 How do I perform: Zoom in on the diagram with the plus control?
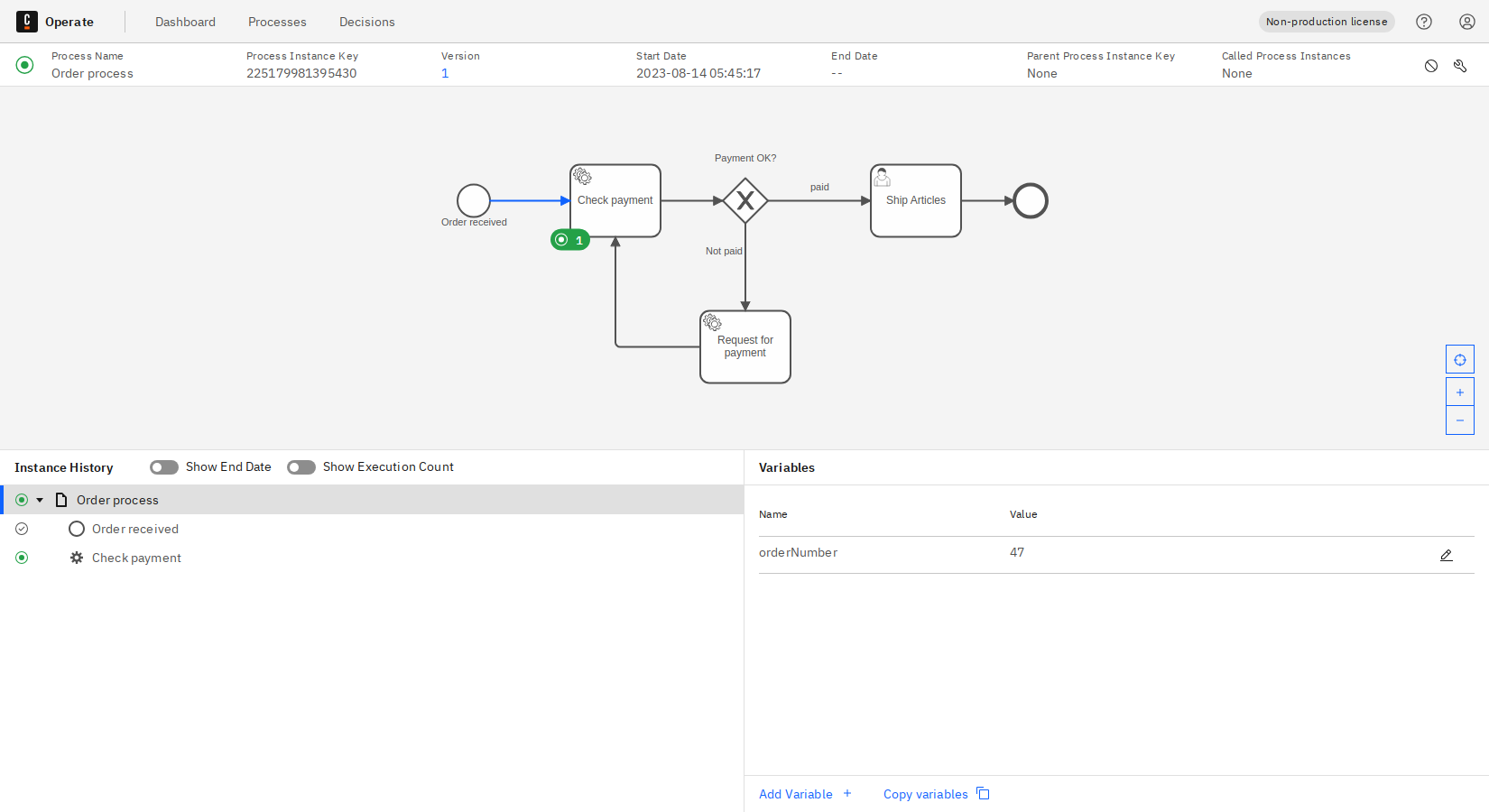pos(1459,391)
